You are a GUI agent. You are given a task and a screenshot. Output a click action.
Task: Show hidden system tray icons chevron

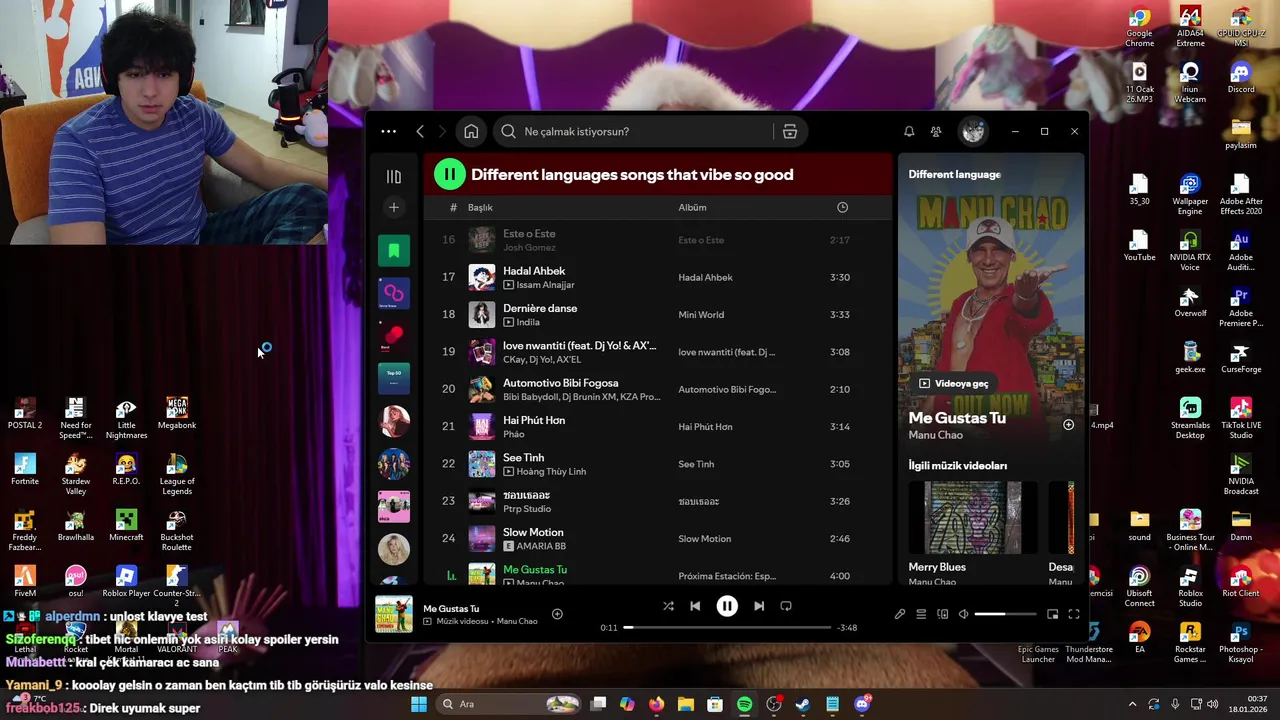(x=1132, y=704)
